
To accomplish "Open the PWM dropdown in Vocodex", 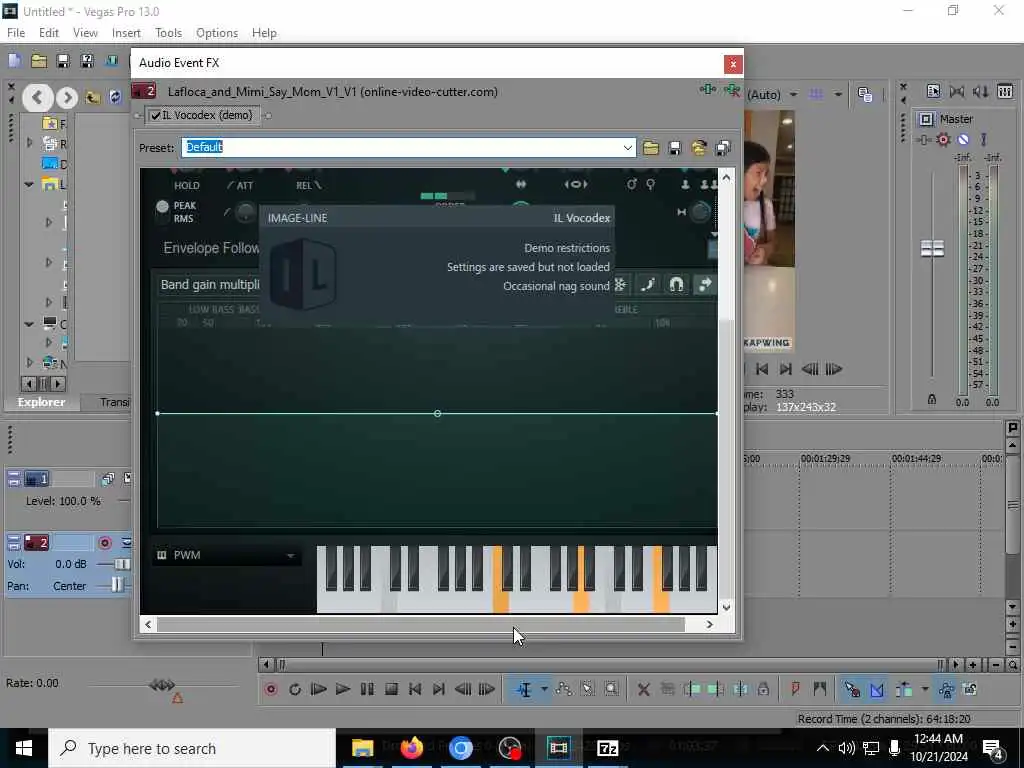I will tap(226, 555).
